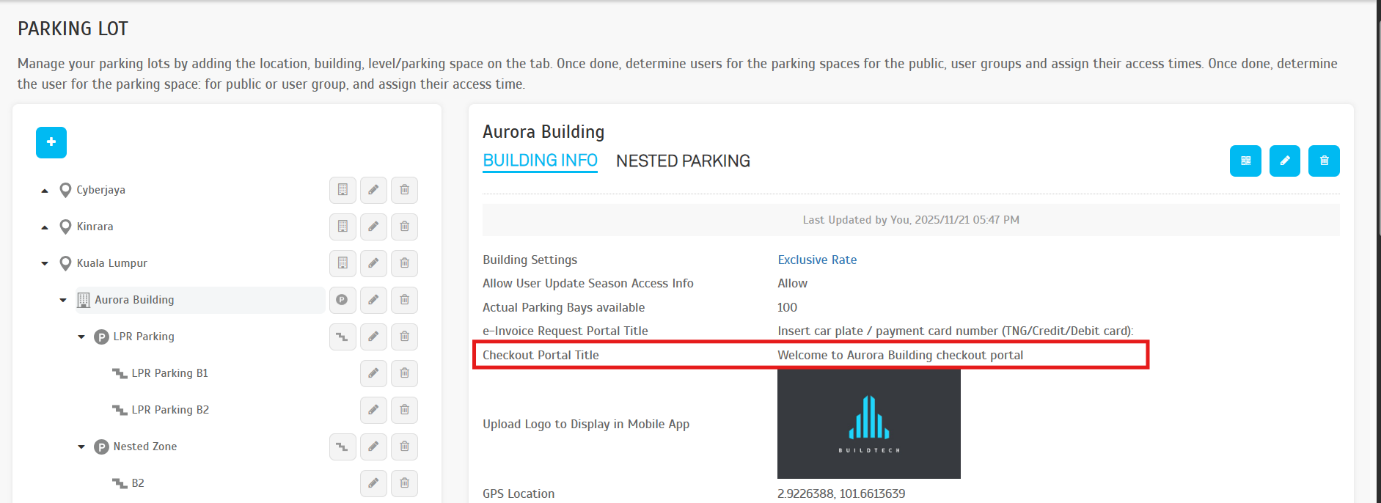Switch to the NESTED PARKING tab
Image resolution: width=1381 pixels, height=503 pixels.
click(x=683, y=161)
